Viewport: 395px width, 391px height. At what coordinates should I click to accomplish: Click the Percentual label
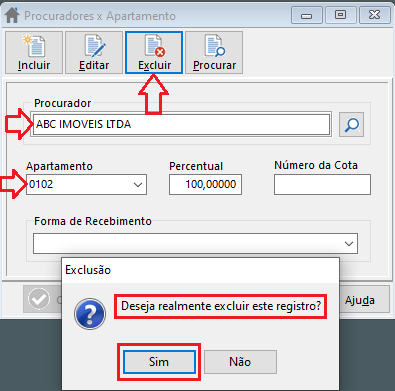click(196, 166)
